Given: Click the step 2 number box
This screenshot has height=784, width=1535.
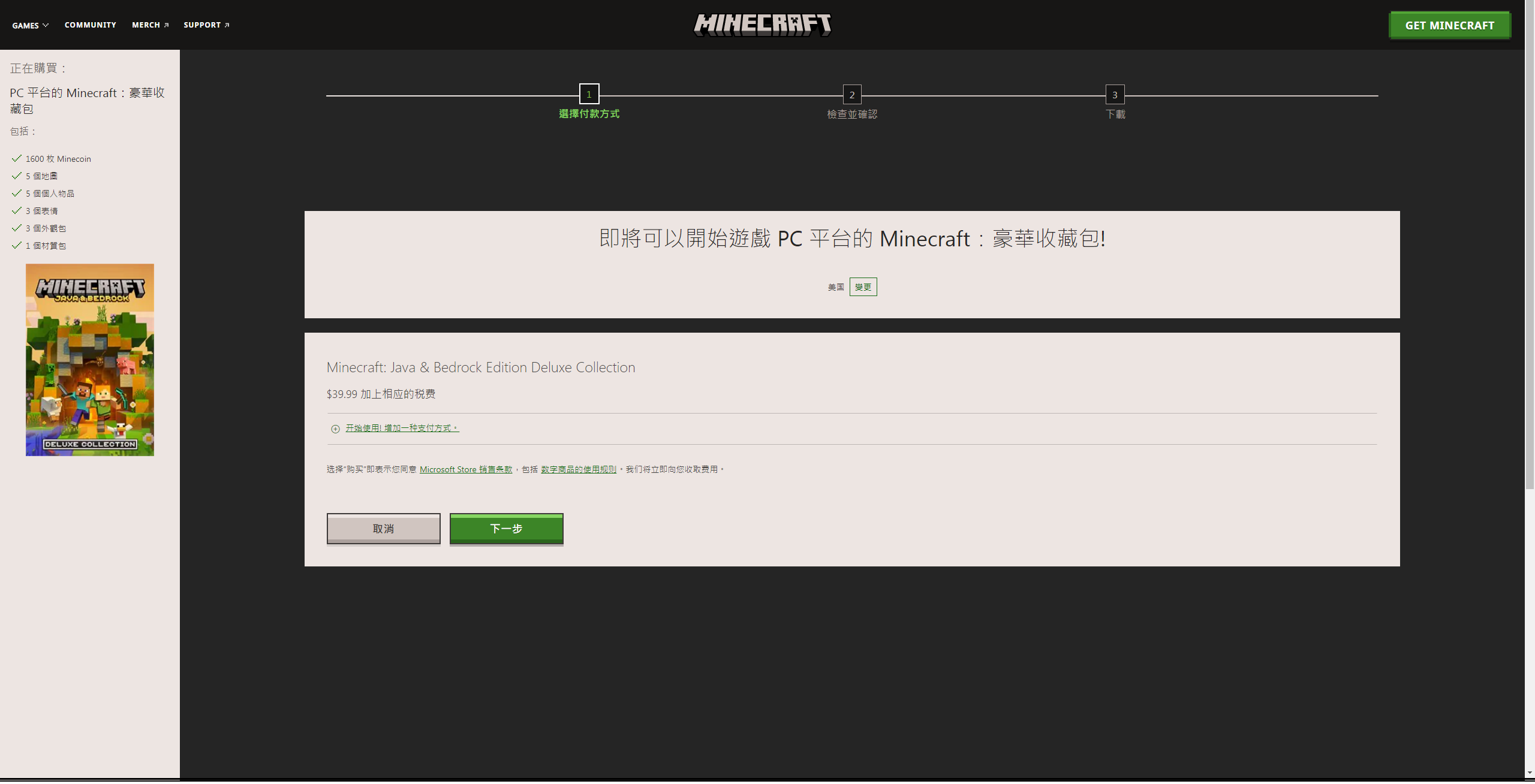Looking at the screenshot, I should click(x=851, y=95).
